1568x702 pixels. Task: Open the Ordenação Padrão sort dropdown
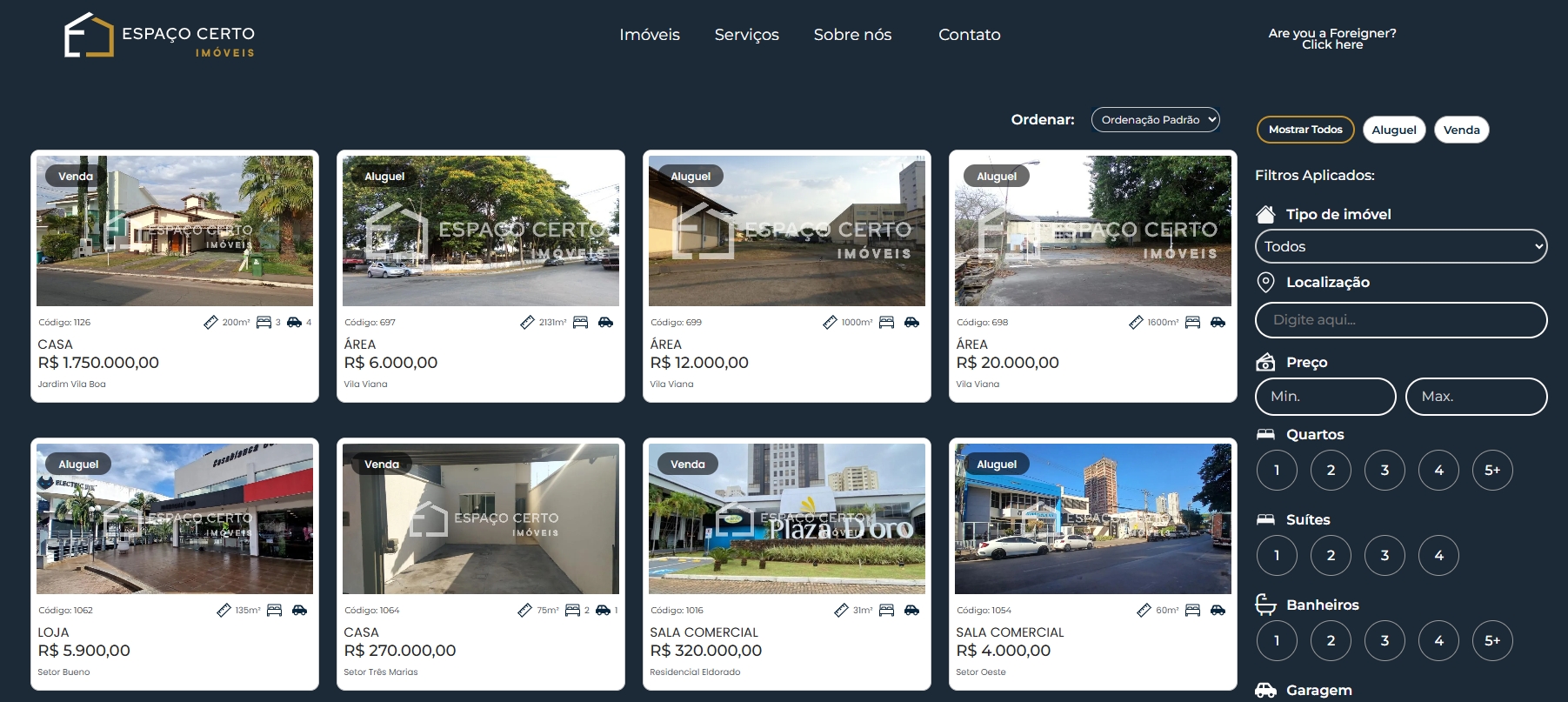[1155, 120]
